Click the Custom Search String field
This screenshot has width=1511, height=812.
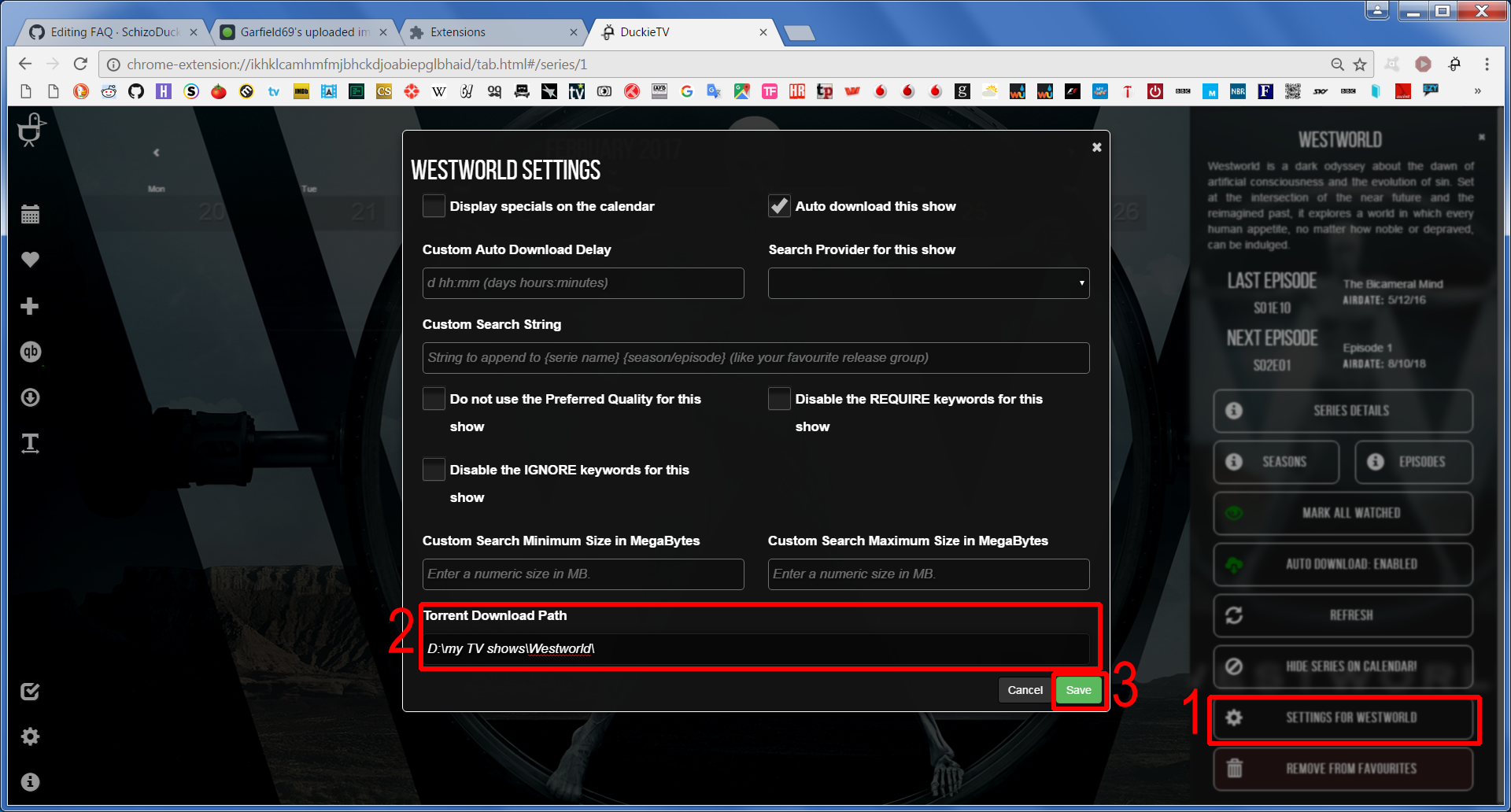click(x=755, y=358)
